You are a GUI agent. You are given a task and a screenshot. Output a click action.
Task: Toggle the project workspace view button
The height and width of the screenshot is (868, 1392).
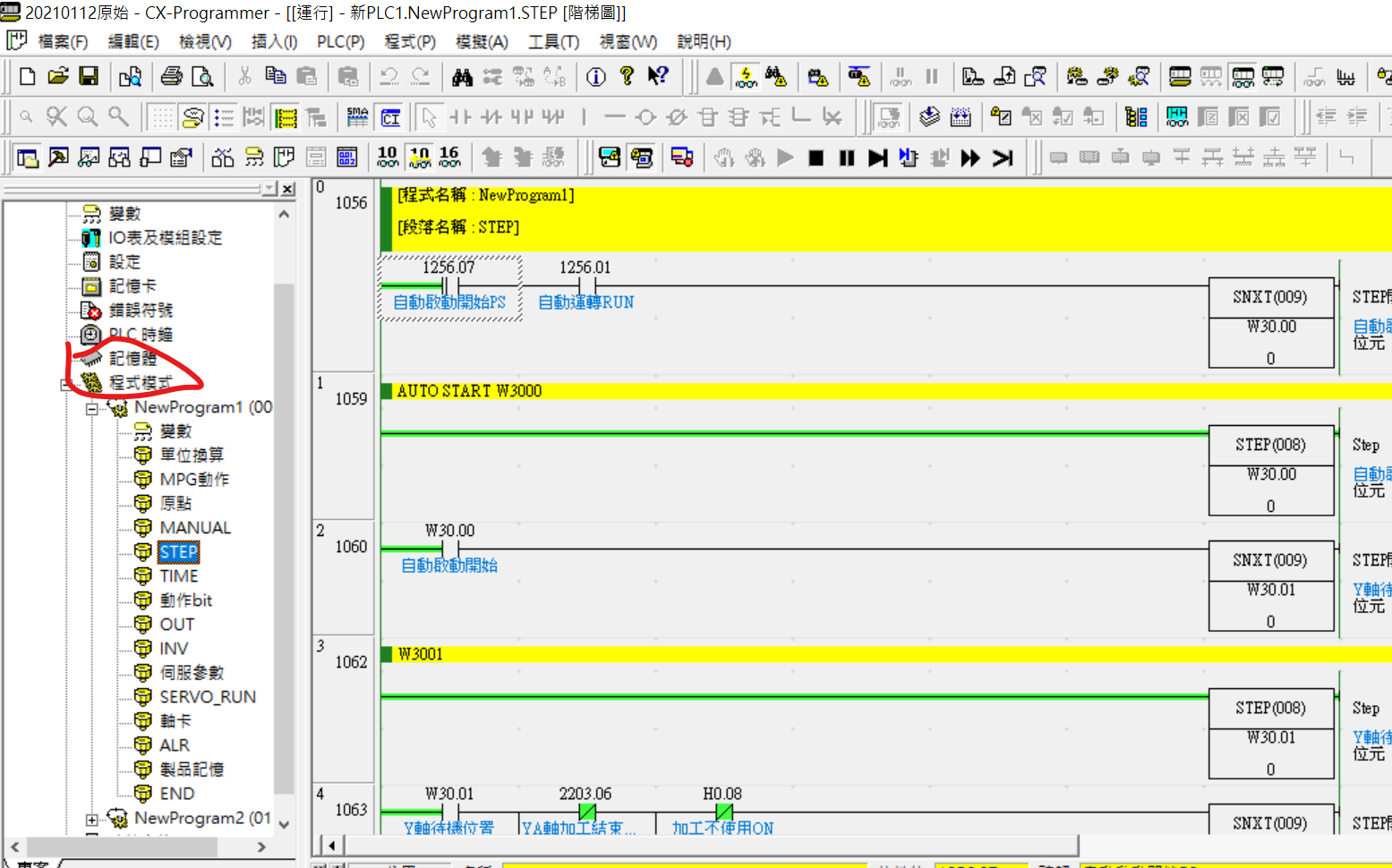coord(28,158)
